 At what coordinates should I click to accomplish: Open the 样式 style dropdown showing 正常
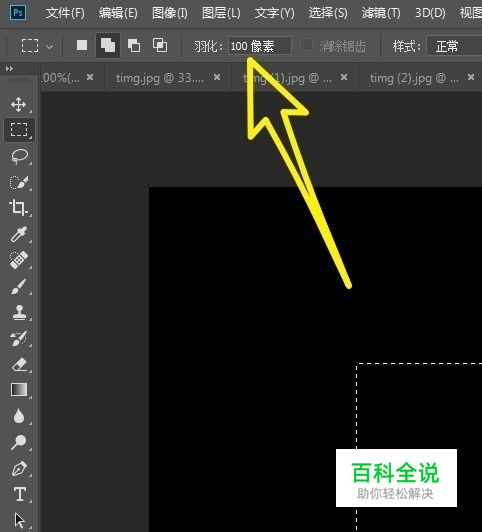(x=454, y=46)
